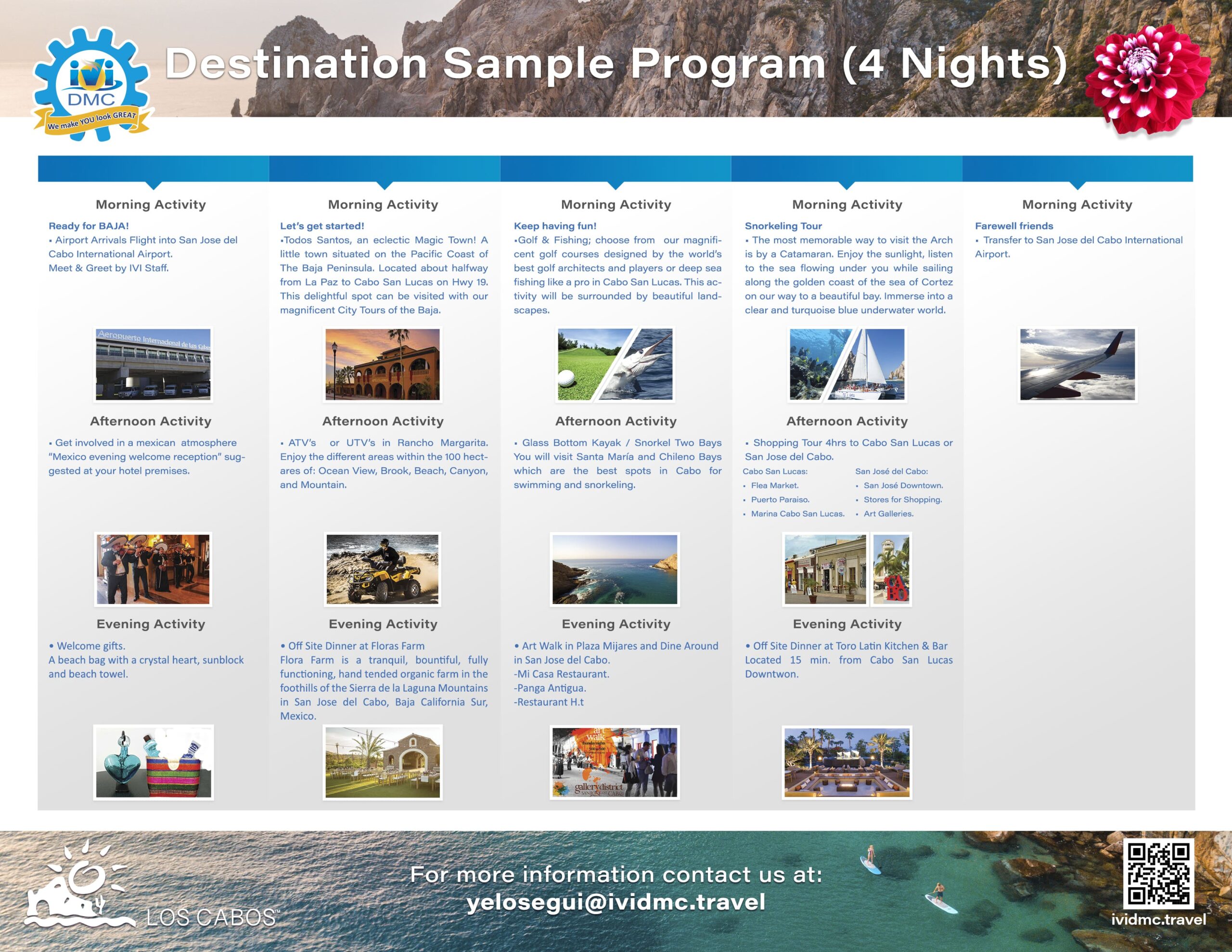The width and height of the screenshot is (1232, 952).
Task: Click the Farewell friends heading
Action: click(1014, 226)
